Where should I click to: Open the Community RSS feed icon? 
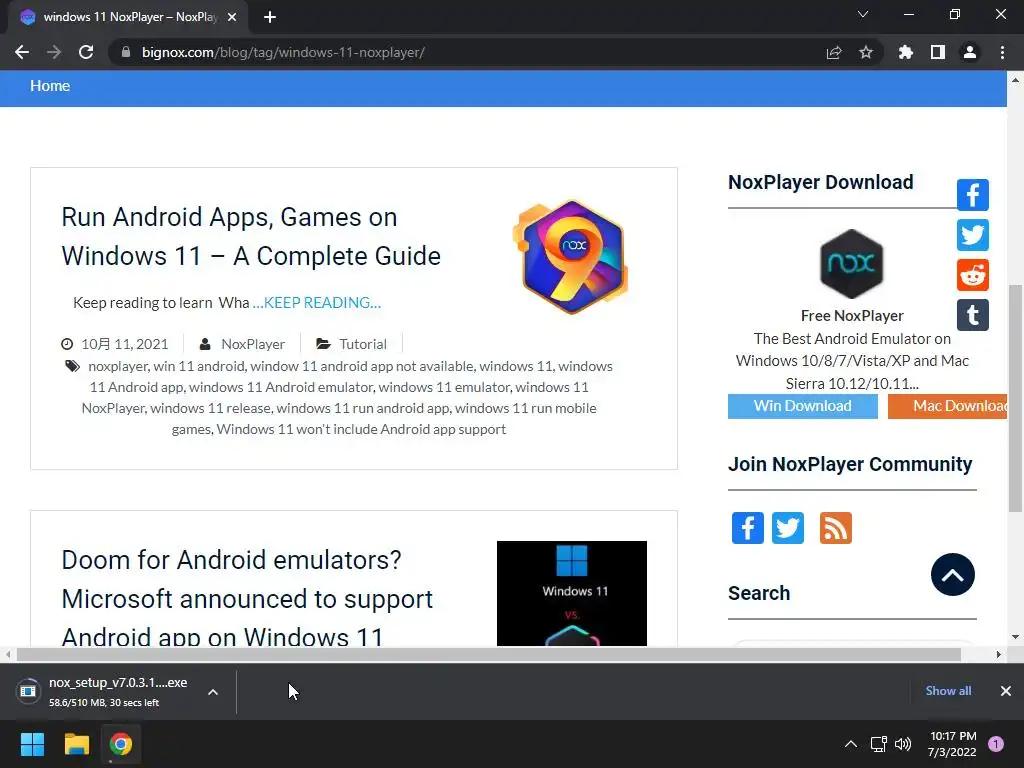click(x=836, y=528)
